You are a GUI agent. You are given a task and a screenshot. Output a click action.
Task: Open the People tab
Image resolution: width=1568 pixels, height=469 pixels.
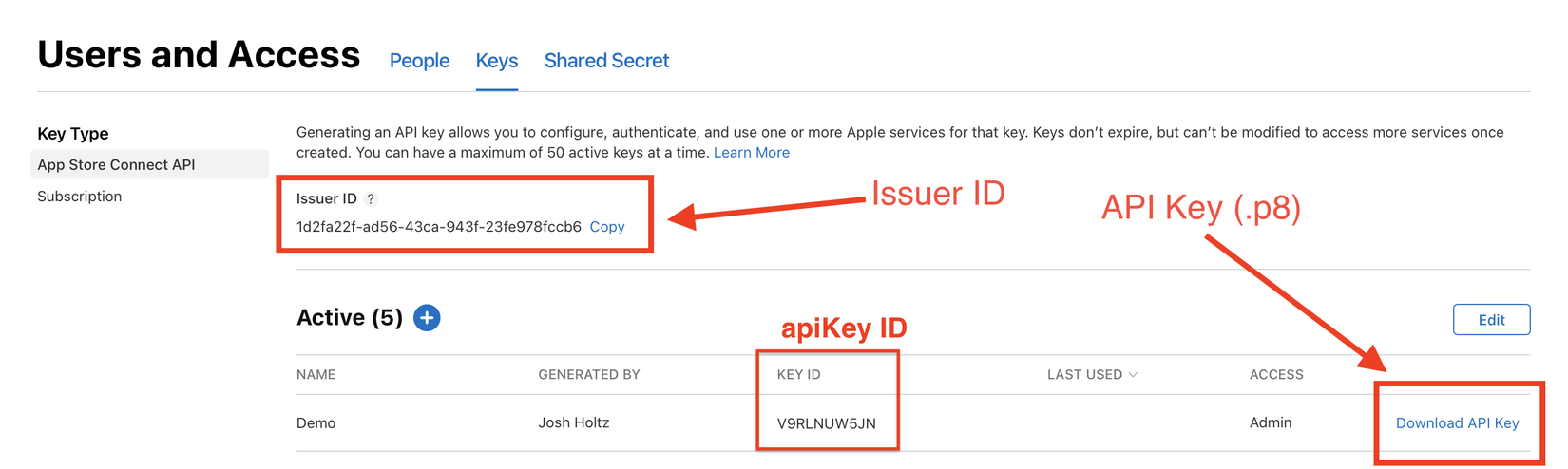pyautogui.click(x=419, y=61)
